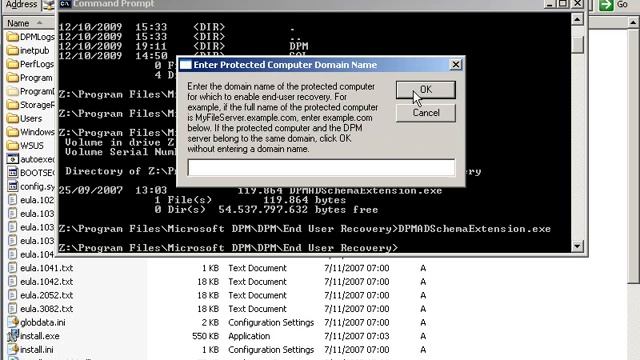Screen dimensions: 640x360
Task: Click the Address label in Explorer
Action: 21,4
